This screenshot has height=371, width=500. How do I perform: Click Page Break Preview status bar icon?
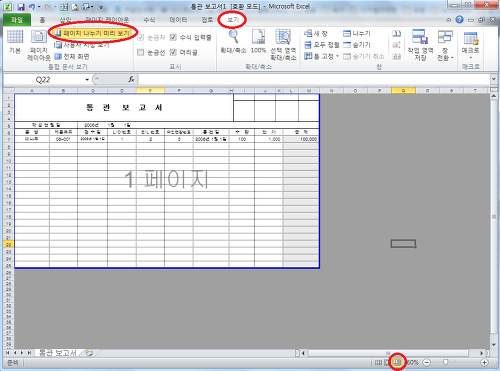[397, 362]
